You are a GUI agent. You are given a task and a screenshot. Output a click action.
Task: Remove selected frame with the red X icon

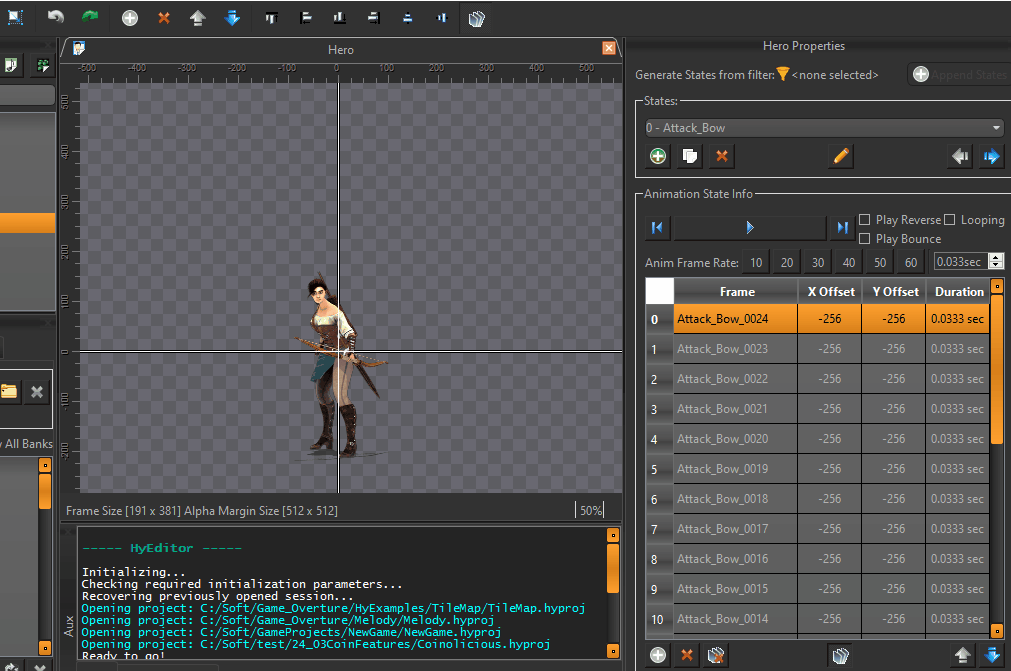point(686,655)
